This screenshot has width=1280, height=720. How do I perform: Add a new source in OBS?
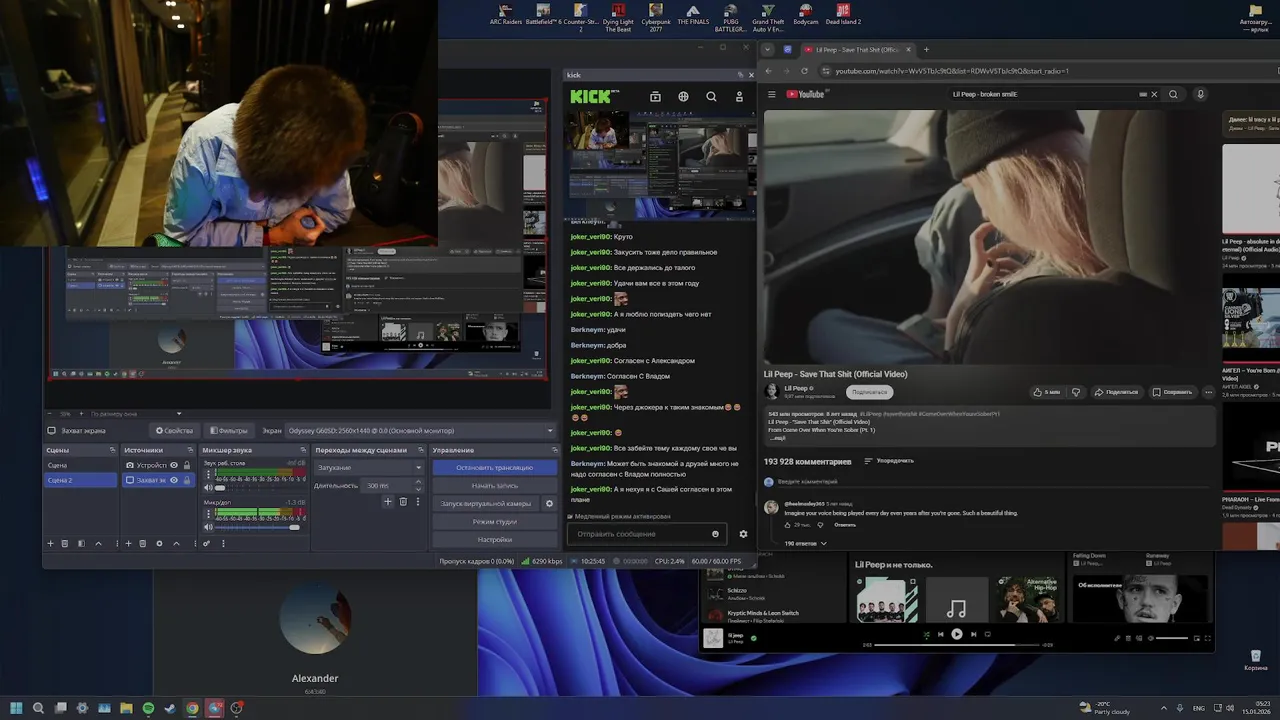click(128, 543)
